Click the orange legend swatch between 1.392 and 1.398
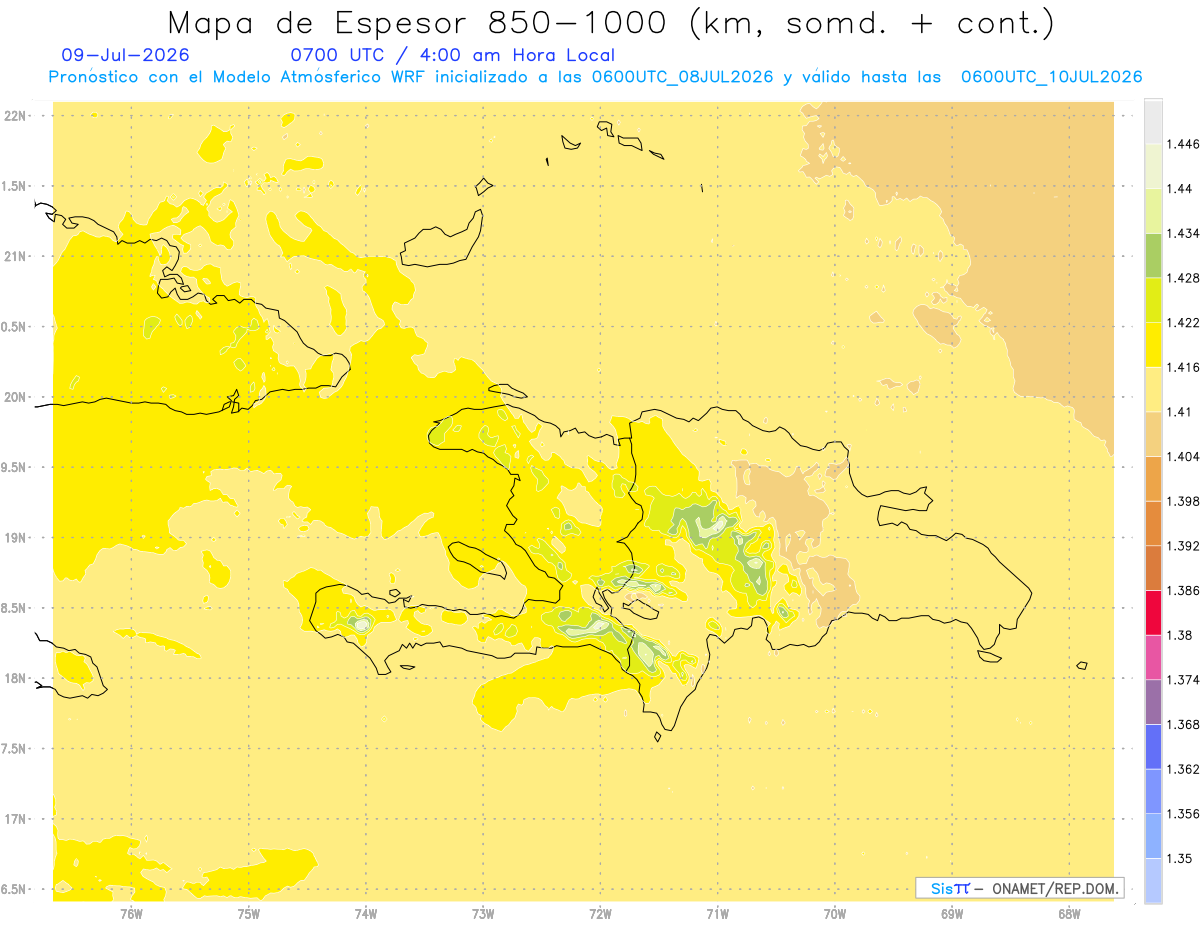Screen dimensions: 1200x927 1153,523
